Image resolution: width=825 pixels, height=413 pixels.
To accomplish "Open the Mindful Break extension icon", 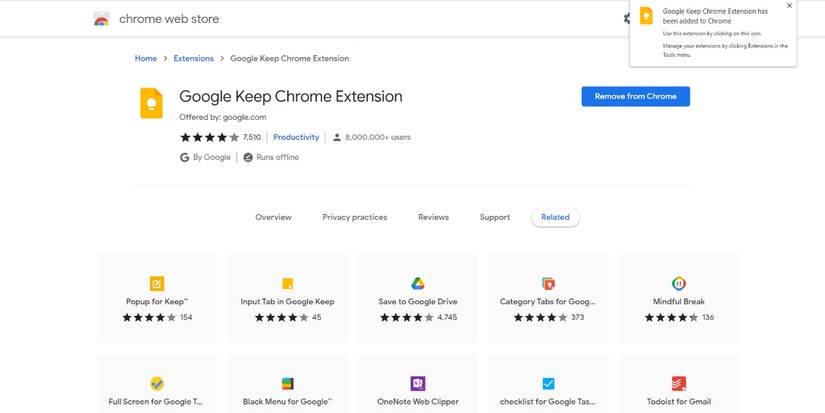I will click(x=679, y=283).
